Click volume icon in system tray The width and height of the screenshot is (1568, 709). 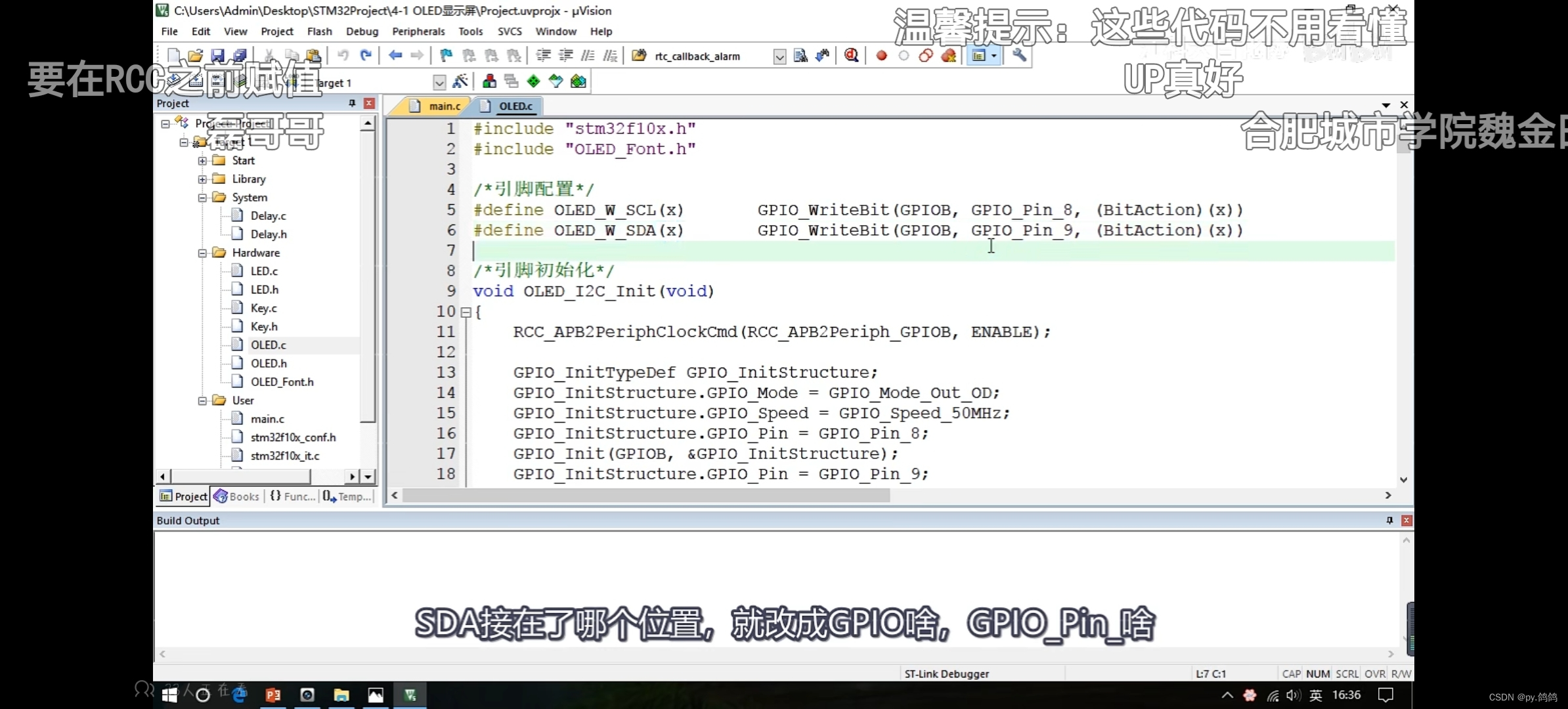[x=1294, y=695]
